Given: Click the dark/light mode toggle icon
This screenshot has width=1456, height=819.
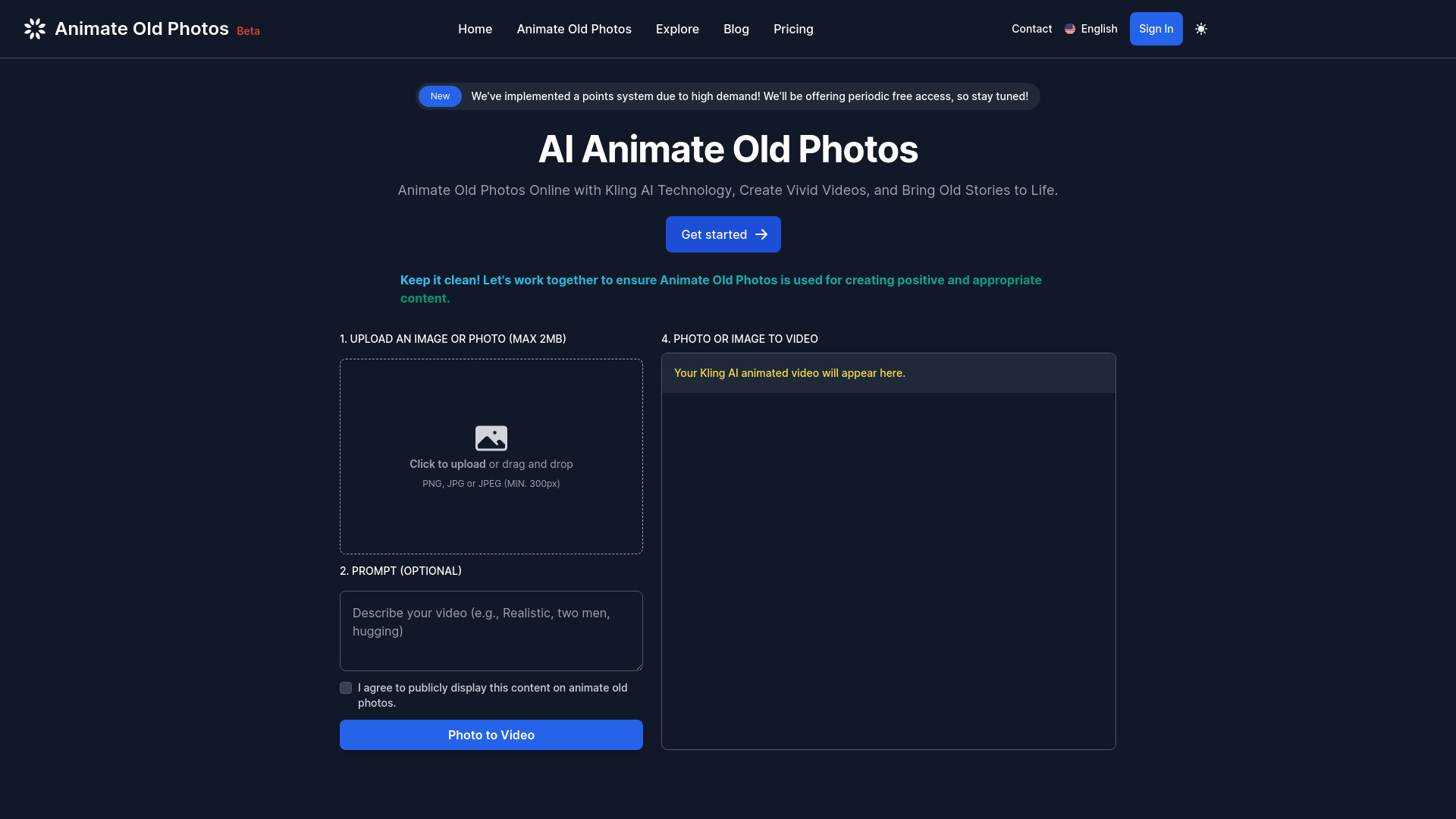Looking at the screenshot, I should [1201, 29].
